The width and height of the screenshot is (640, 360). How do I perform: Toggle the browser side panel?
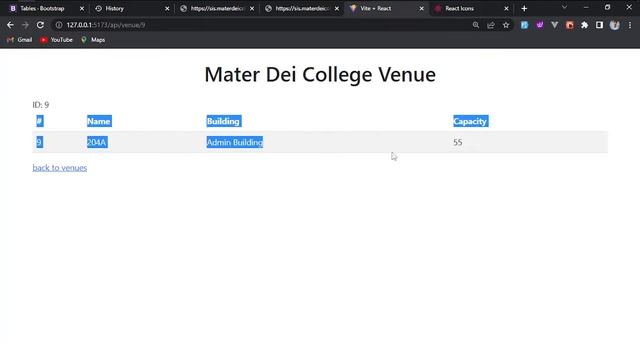pos(599,25)
